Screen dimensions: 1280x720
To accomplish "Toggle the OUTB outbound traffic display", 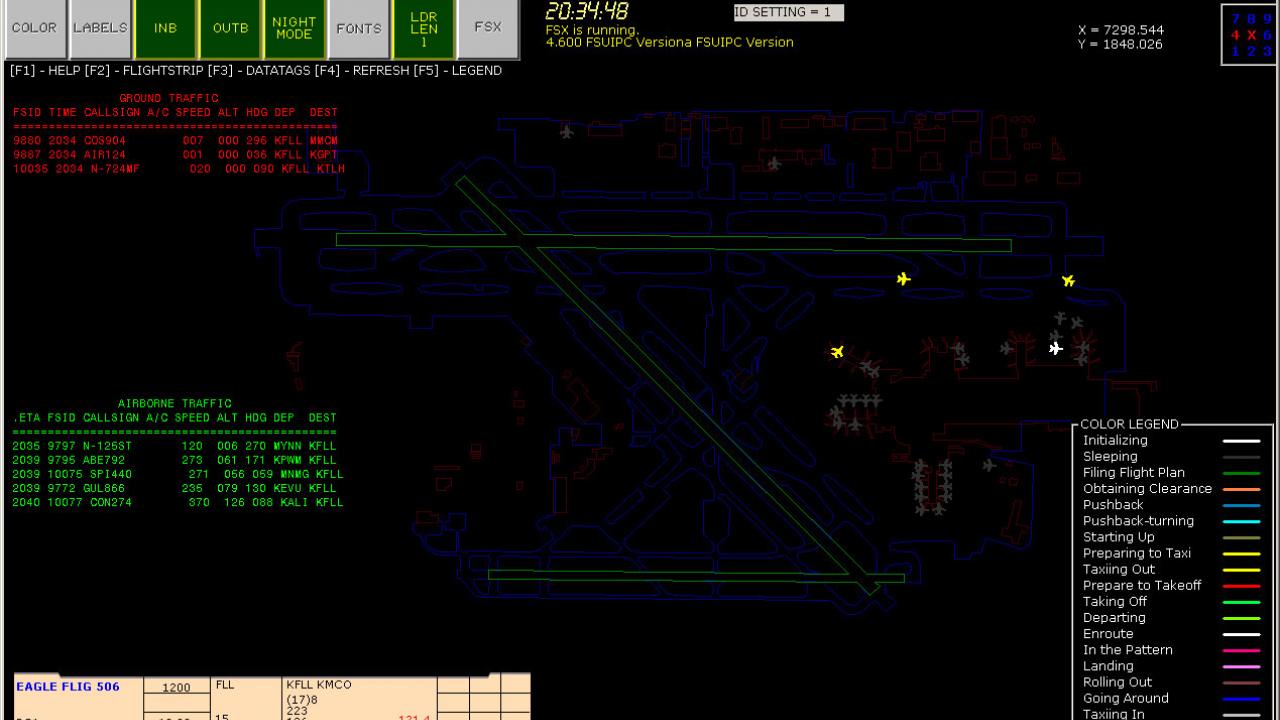I will [x=229, y=28].
